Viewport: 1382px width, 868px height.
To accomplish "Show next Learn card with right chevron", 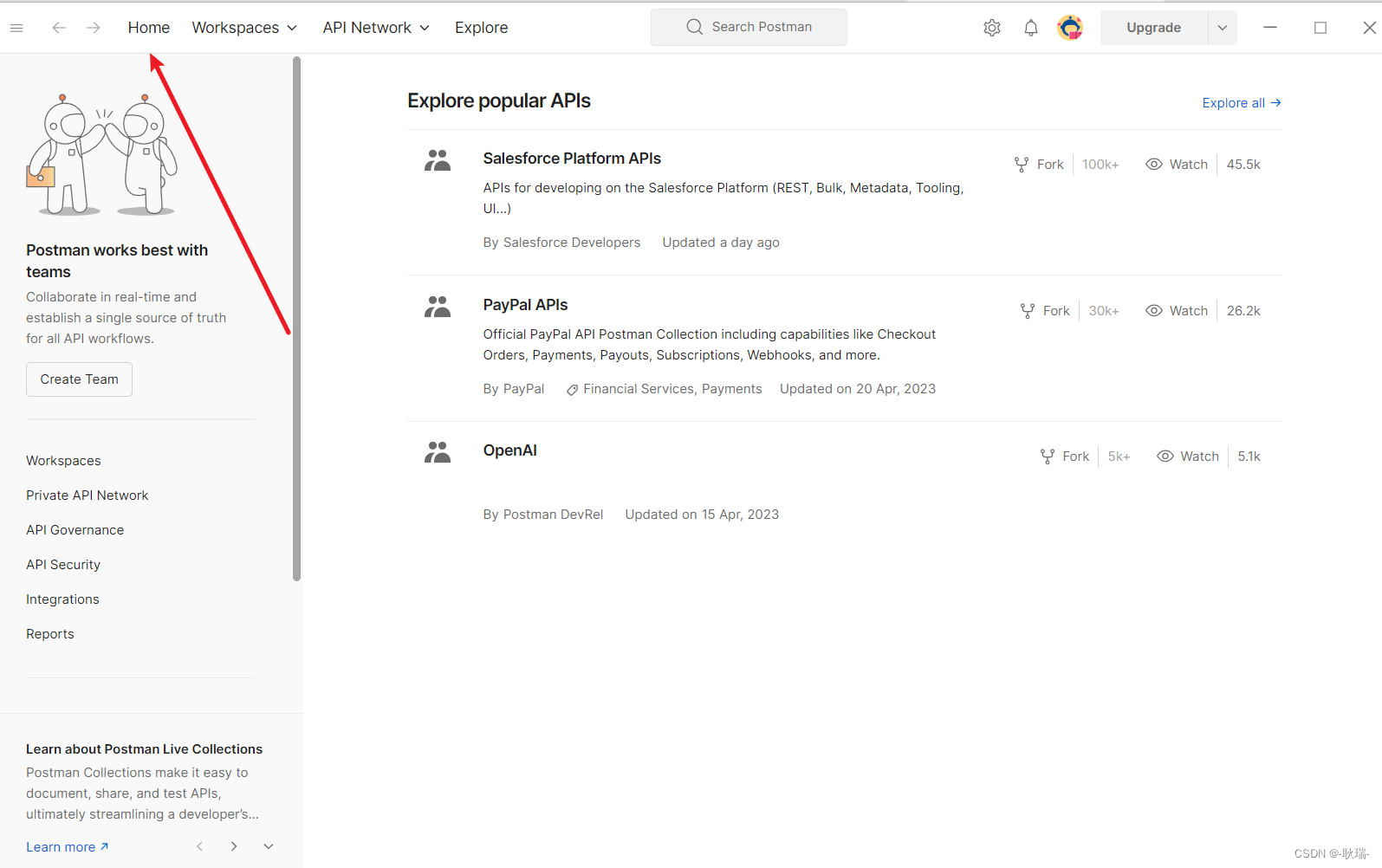I will (x=234, y=846).
